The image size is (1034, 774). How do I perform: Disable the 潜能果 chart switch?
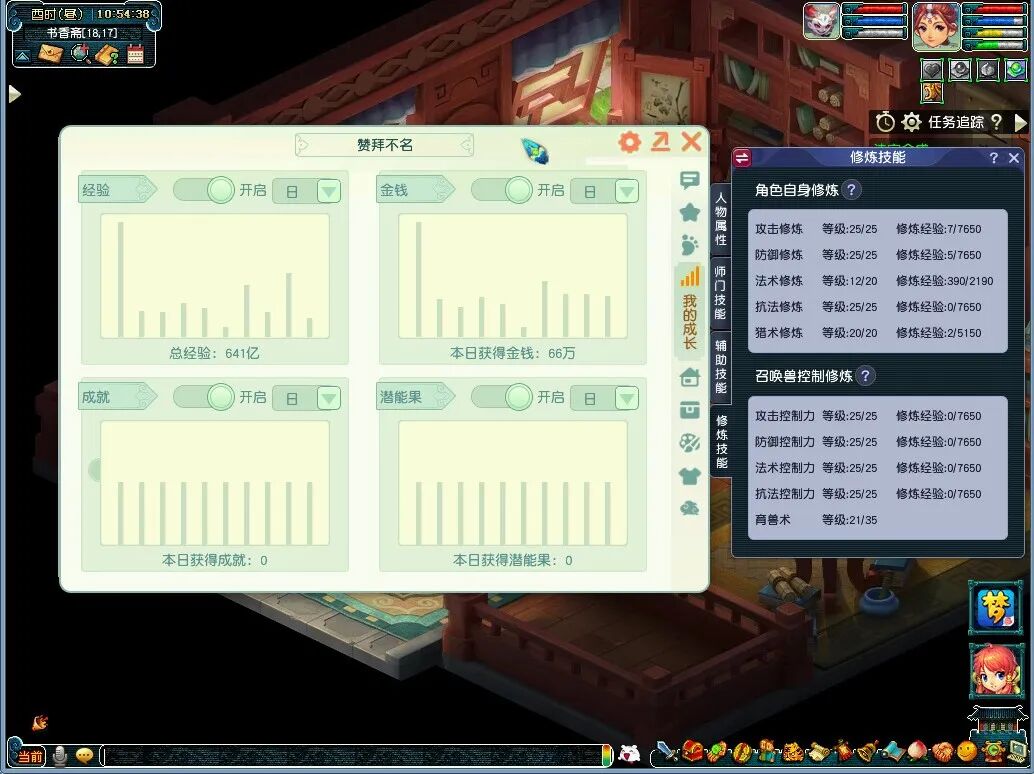(x=502, y=397)
